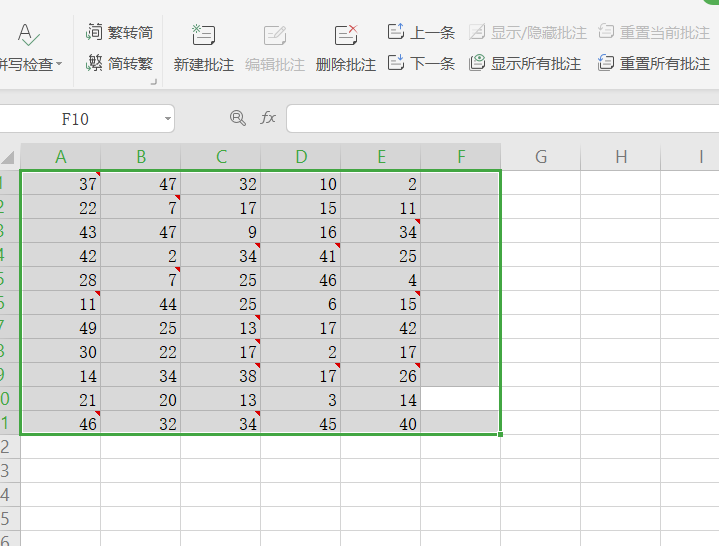Click cell D11 containing 45

(x=301, y=423)
